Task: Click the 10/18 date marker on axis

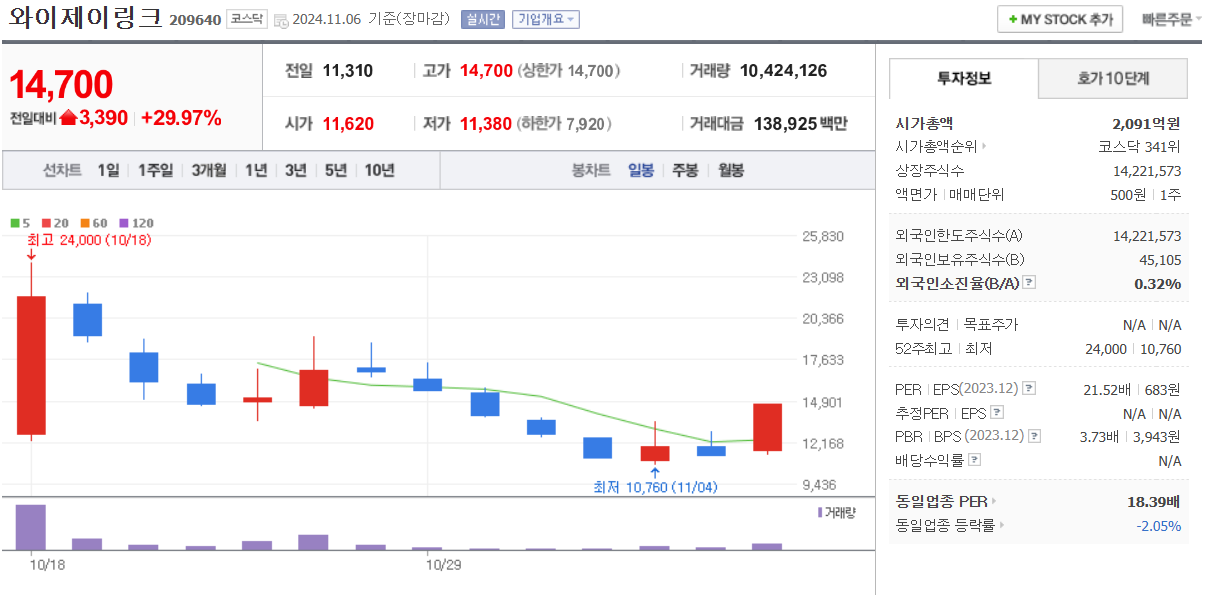Action: tap(47, 565)
